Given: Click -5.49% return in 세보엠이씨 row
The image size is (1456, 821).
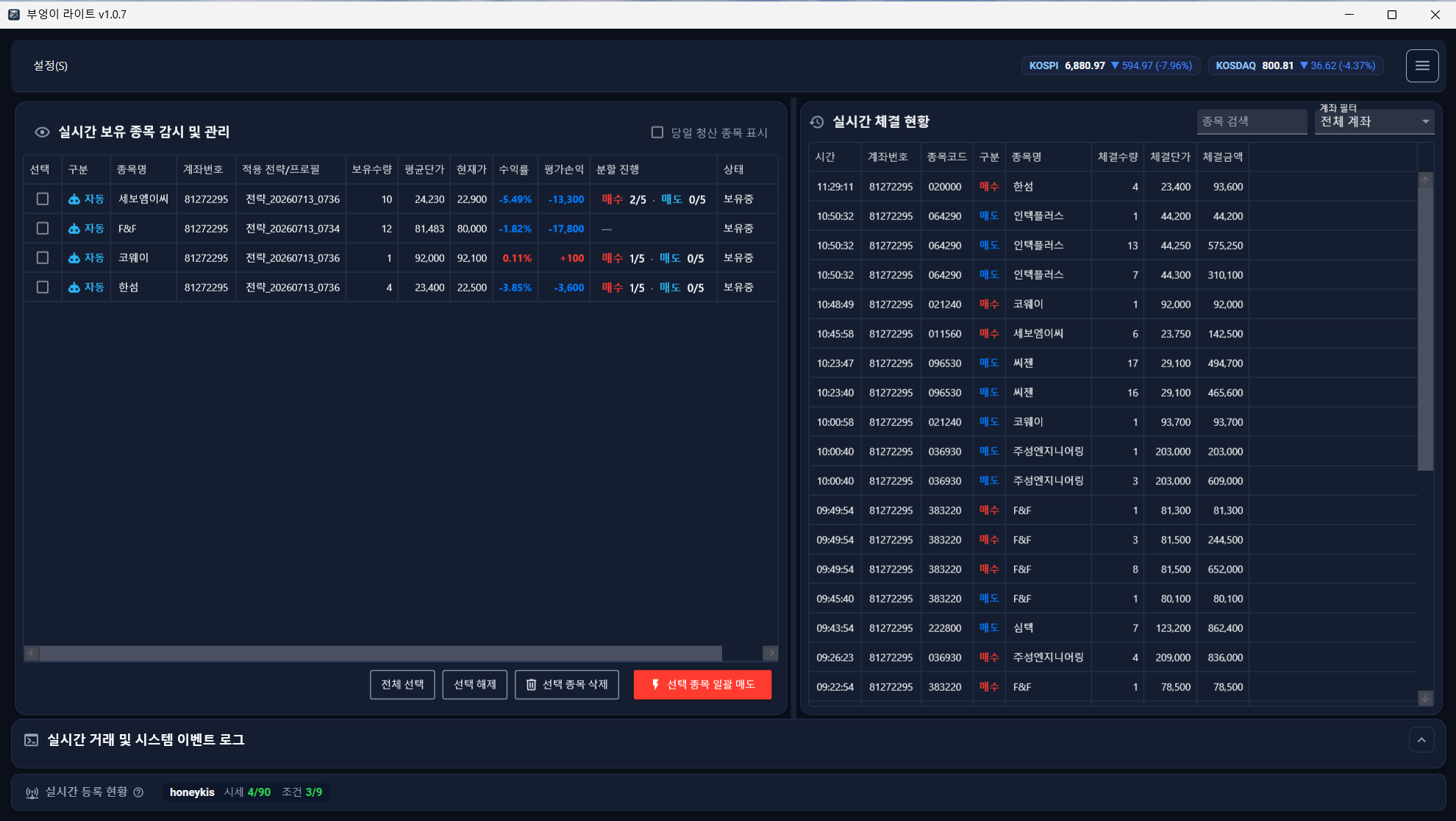Looking at the screenshot, I should 515,199.
